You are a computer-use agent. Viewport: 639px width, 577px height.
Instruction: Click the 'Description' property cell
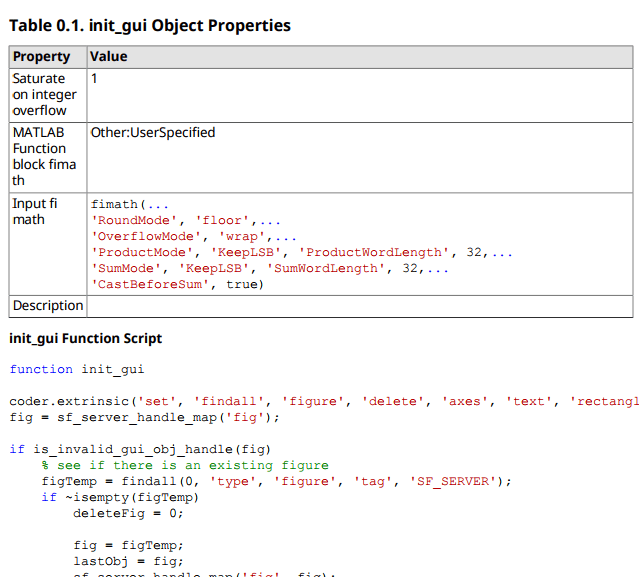(x=47, y=305)
